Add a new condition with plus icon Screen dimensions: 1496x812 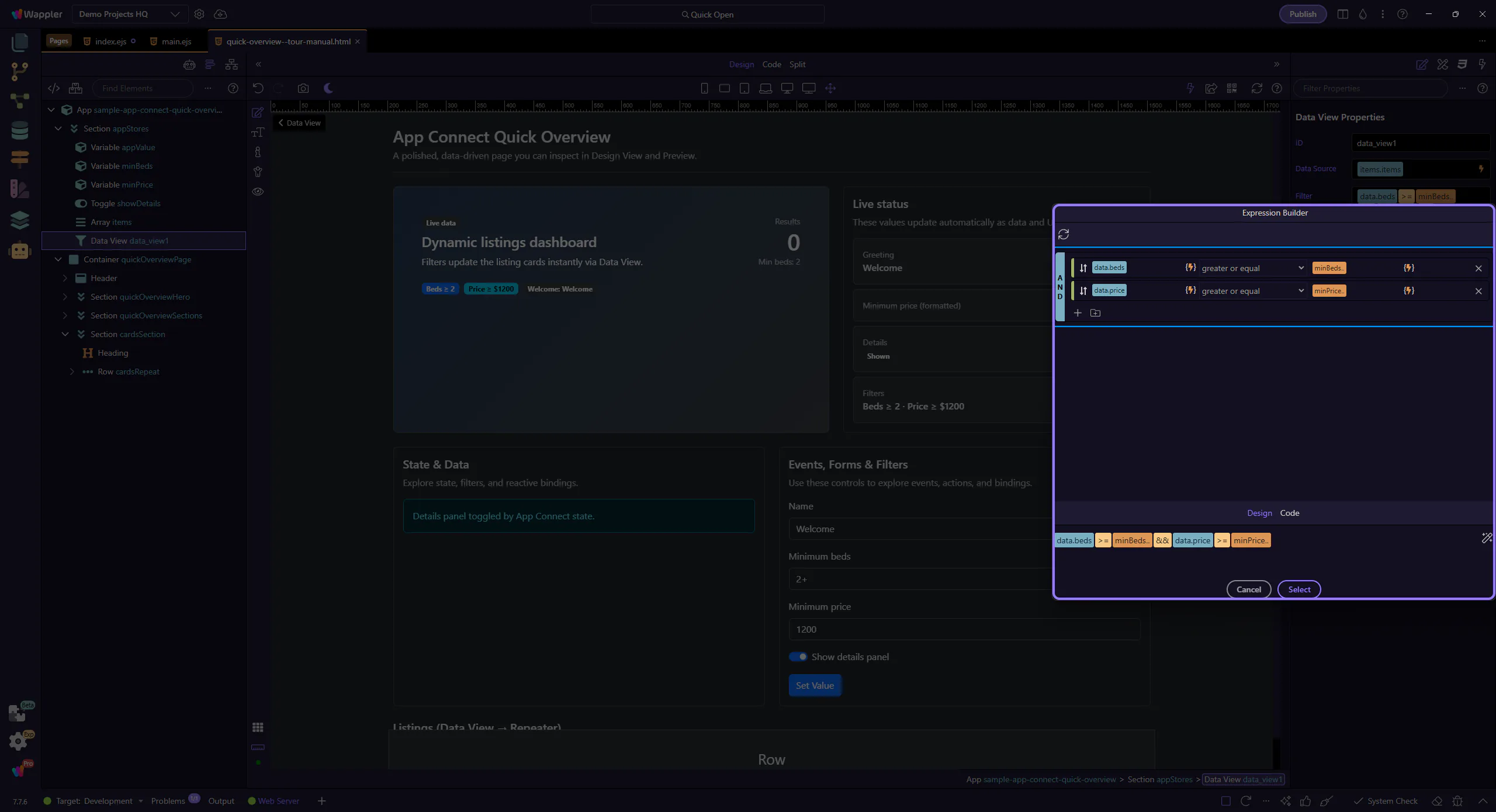(x=1078, y=313)
